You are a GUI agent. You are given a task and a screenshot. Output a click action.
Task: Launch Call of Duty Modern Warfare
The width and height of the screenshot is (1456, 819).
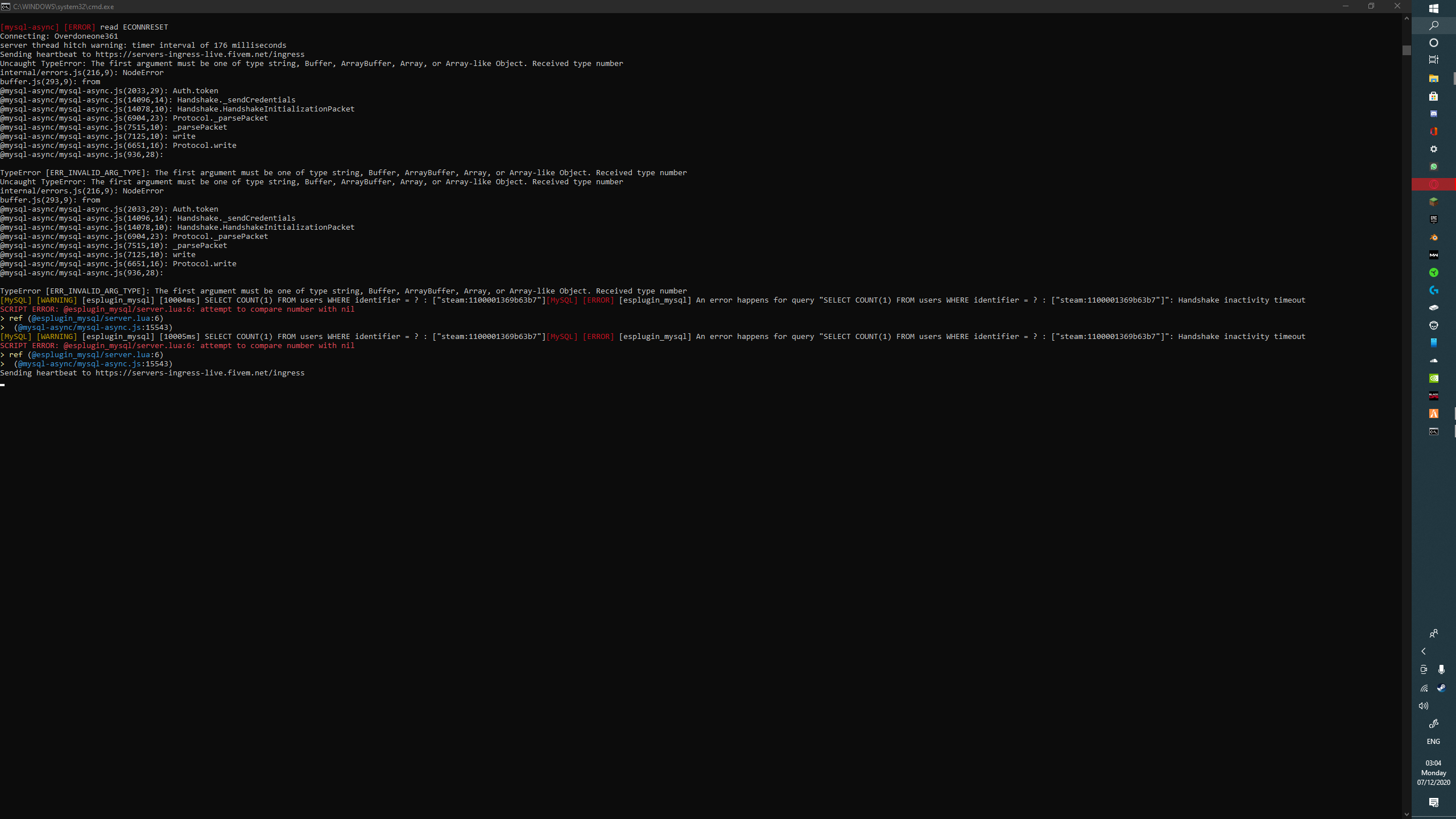[x=1434, y=255]
